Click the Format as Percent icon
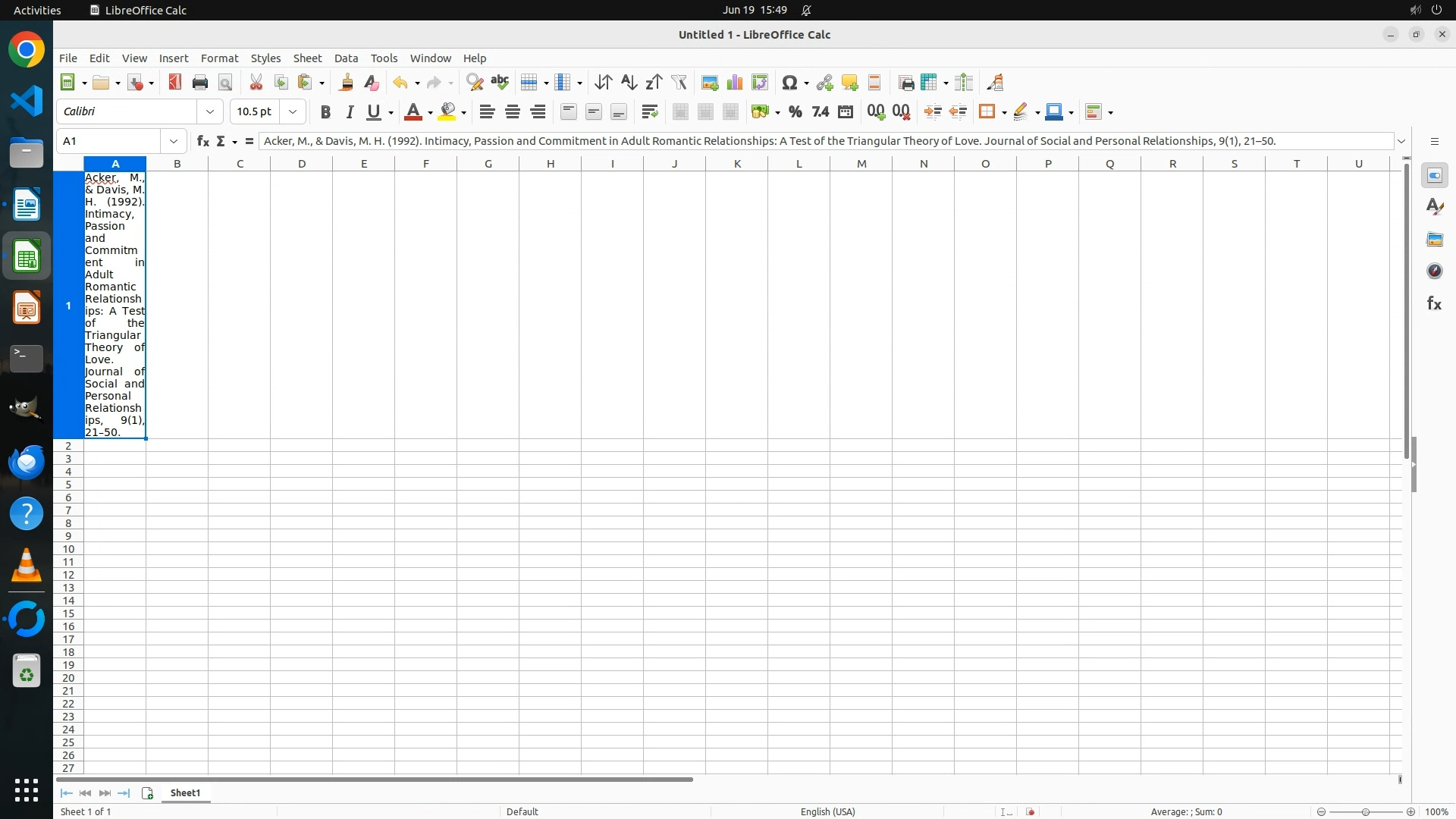This screenshot has height=819, width=1456. (x=795, y=112)
